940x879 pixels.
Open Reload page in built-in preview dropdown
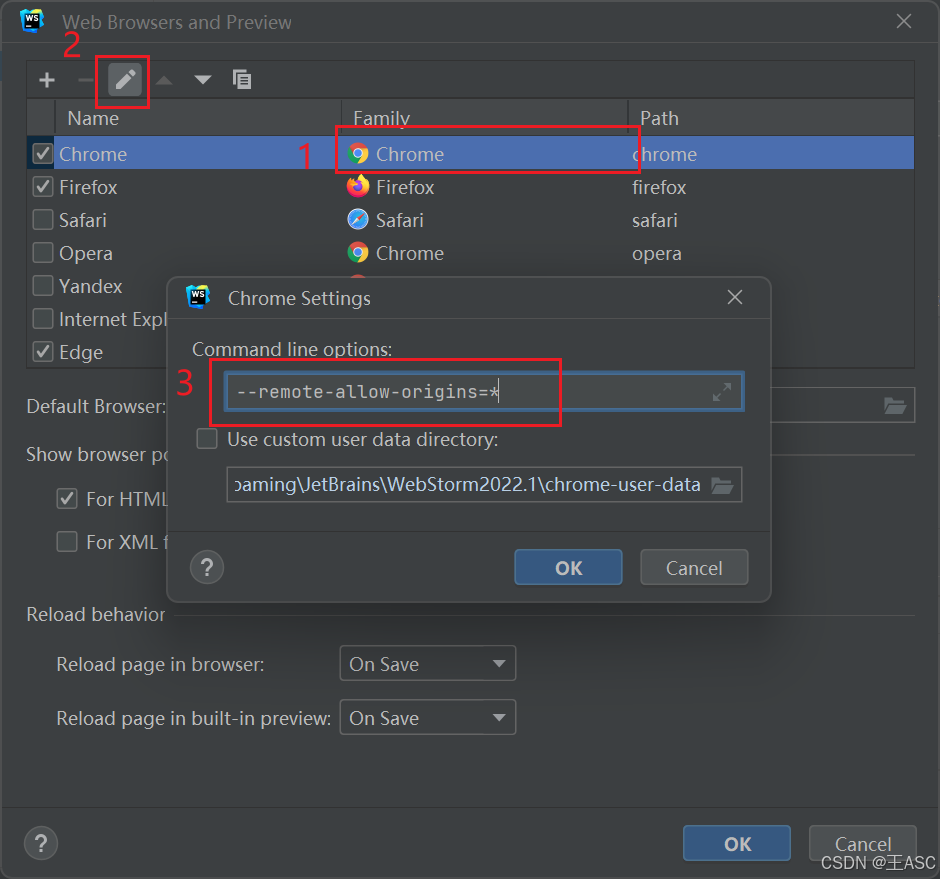coord(427,718)
